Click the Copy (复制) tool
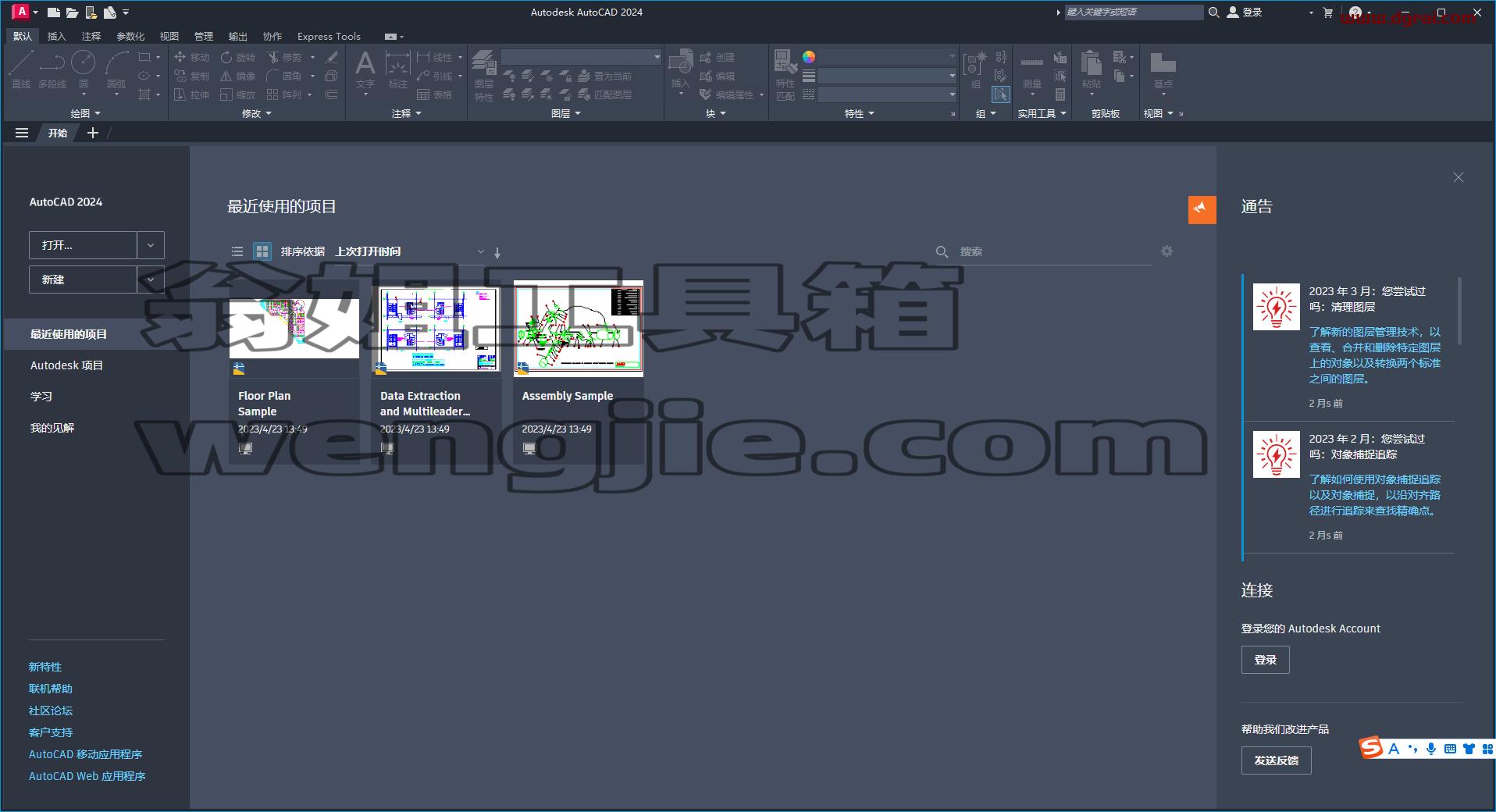Image resolution: width=1496 pixels, height=812 pixels. click(x=192, y=76)
